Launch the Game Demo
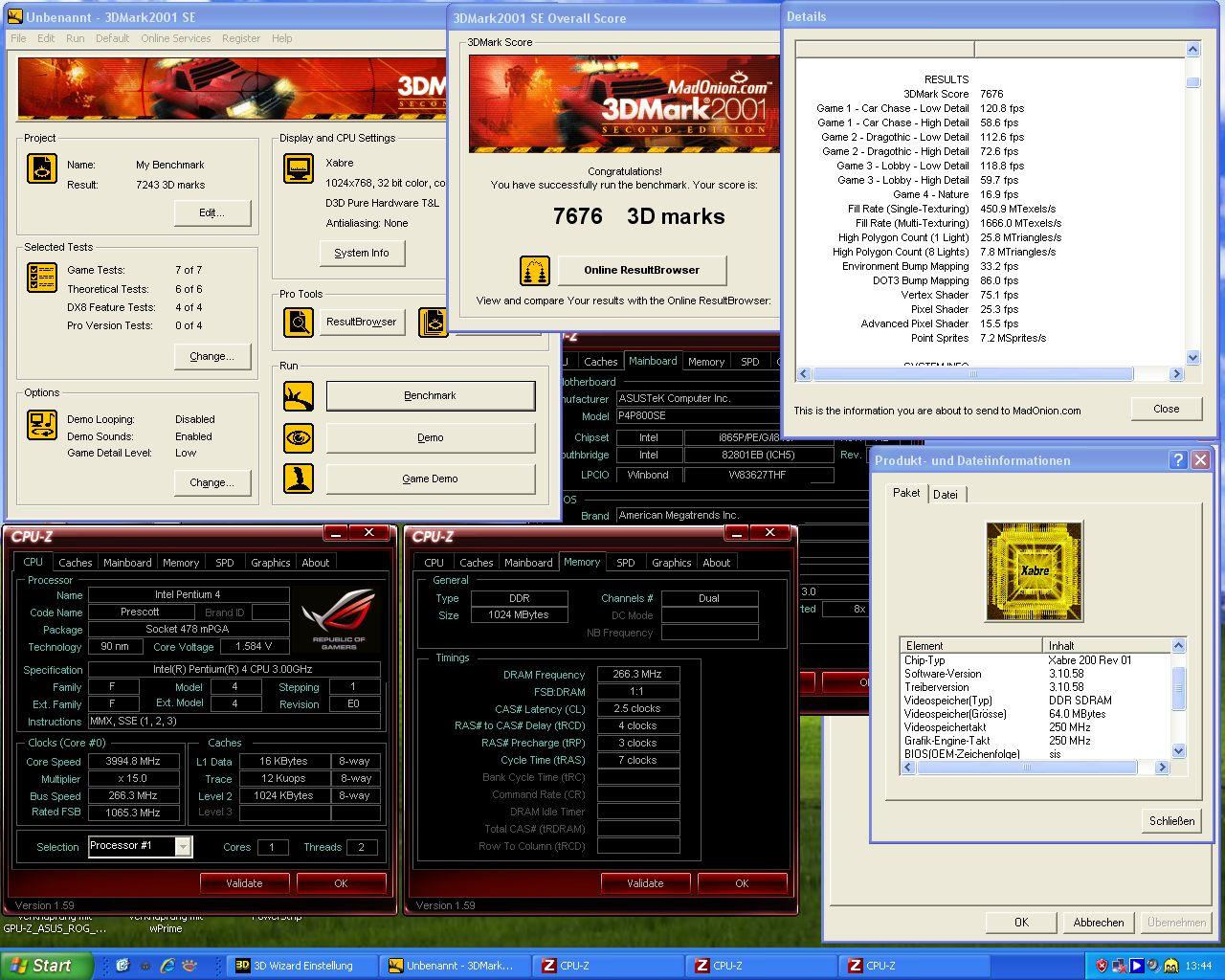This screenshot has height=980, width=1225. click(431, 479)
